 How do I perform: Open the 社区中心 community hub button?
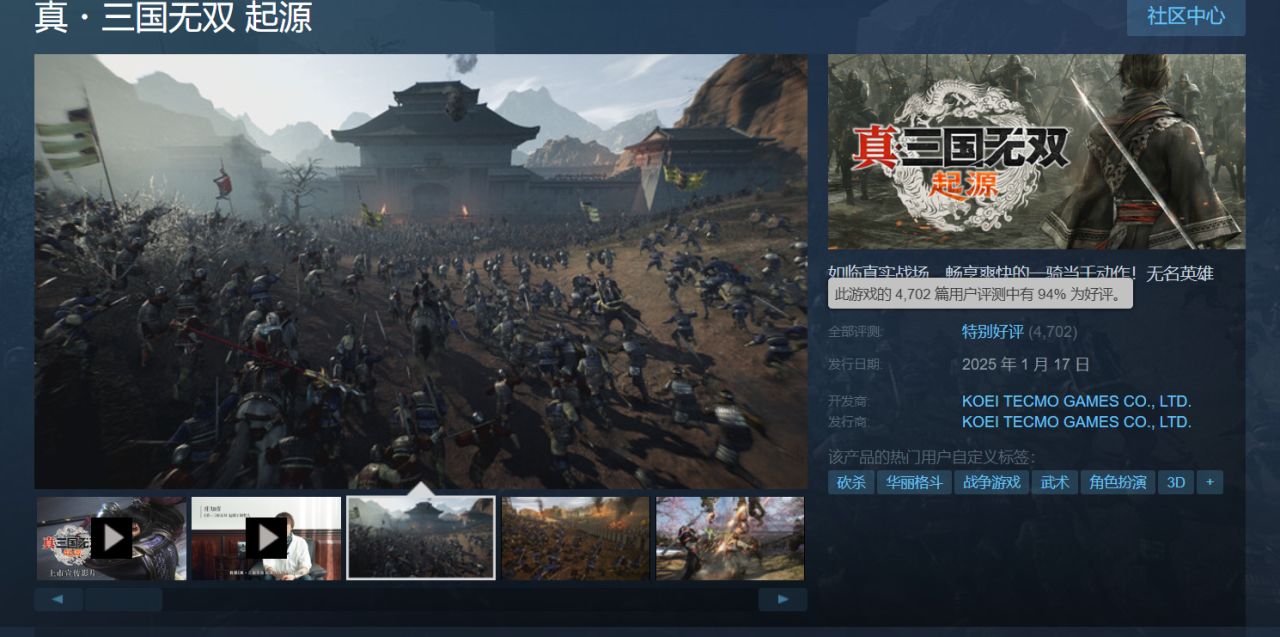pos(1186,17)
